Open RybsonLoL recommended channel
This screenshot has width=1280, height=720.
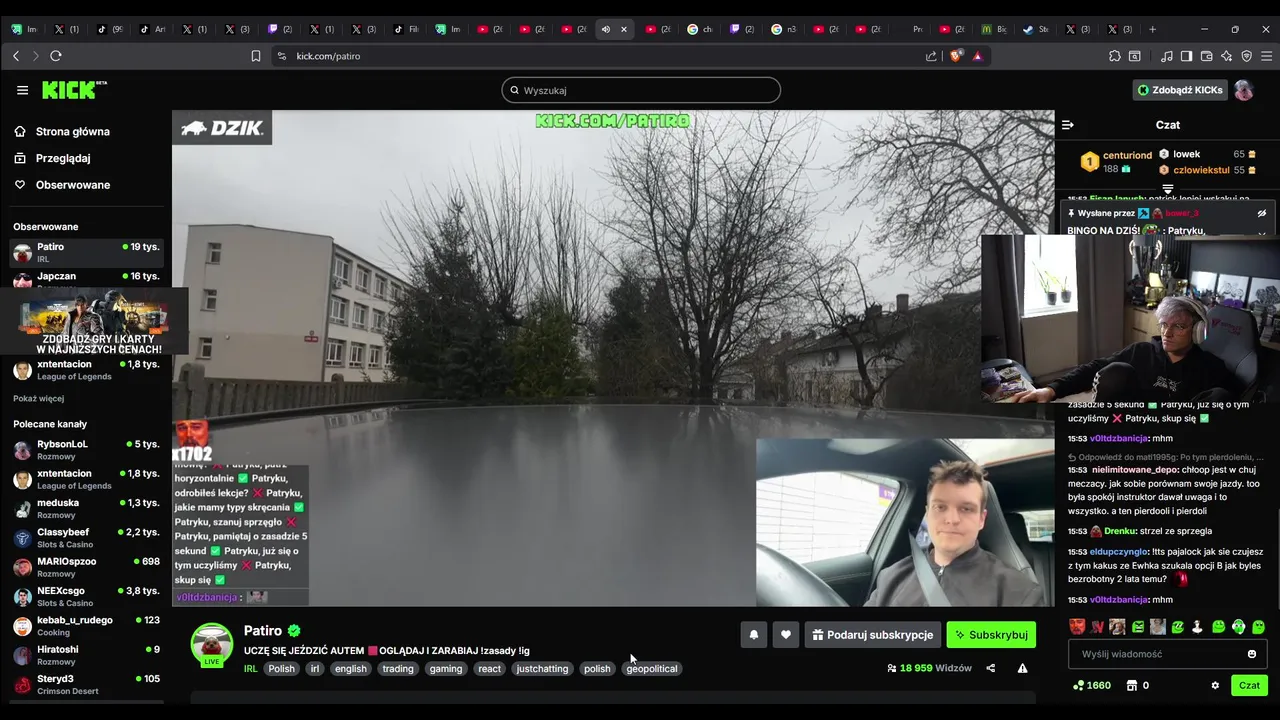point(86,450)
